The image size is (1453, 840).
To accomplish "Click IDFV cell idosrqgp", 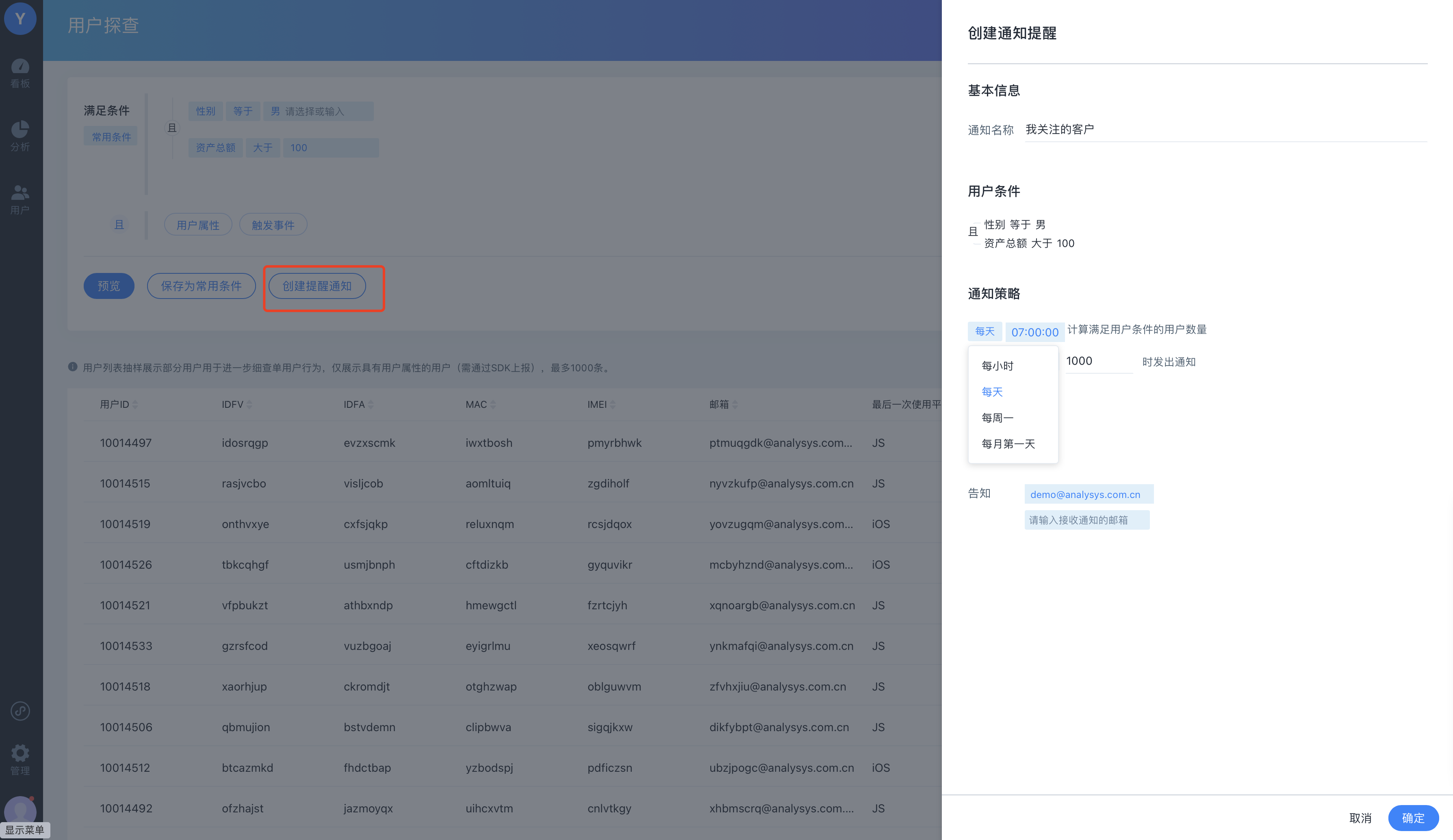I will pyautogui.click(x=245, y=443).
